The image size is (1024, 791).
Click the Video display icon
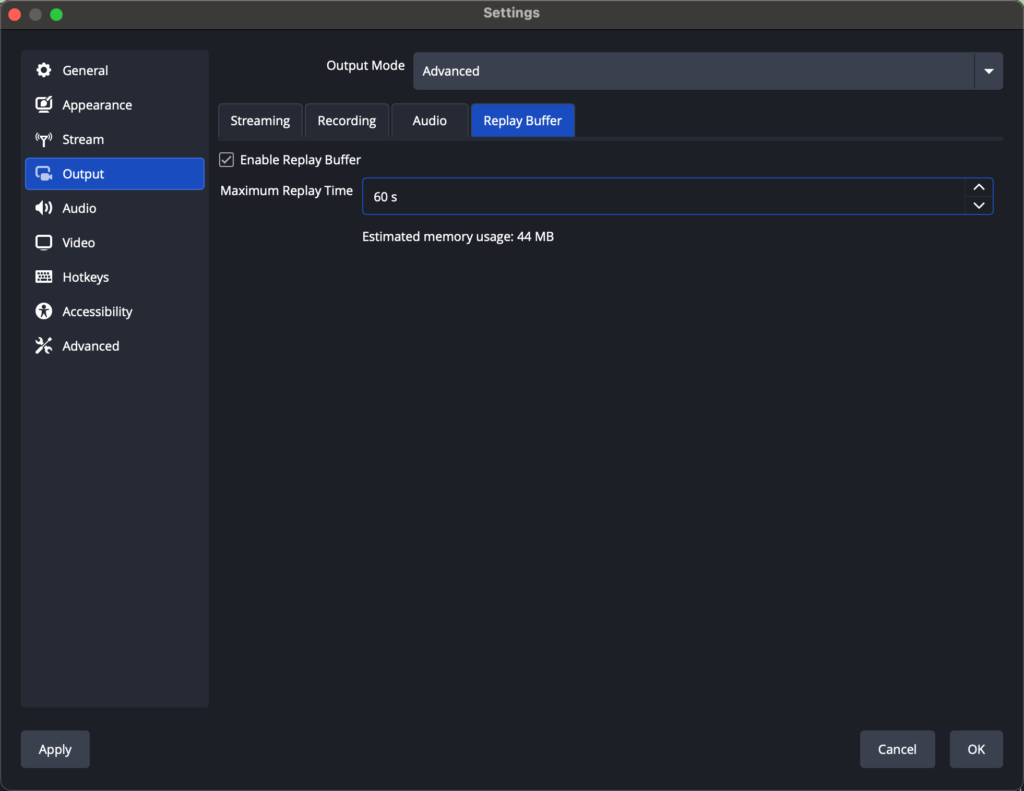pyautogui.click(x=44, y=242)
